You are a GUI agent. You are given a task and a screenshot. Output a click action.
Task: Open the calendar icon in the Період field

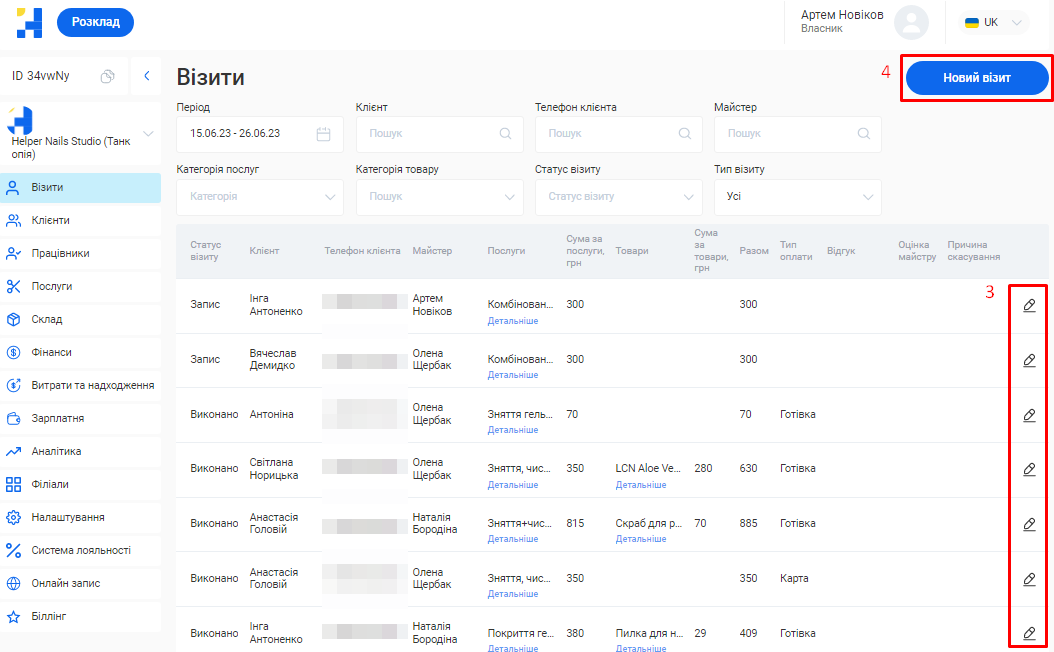coord(323,134)
